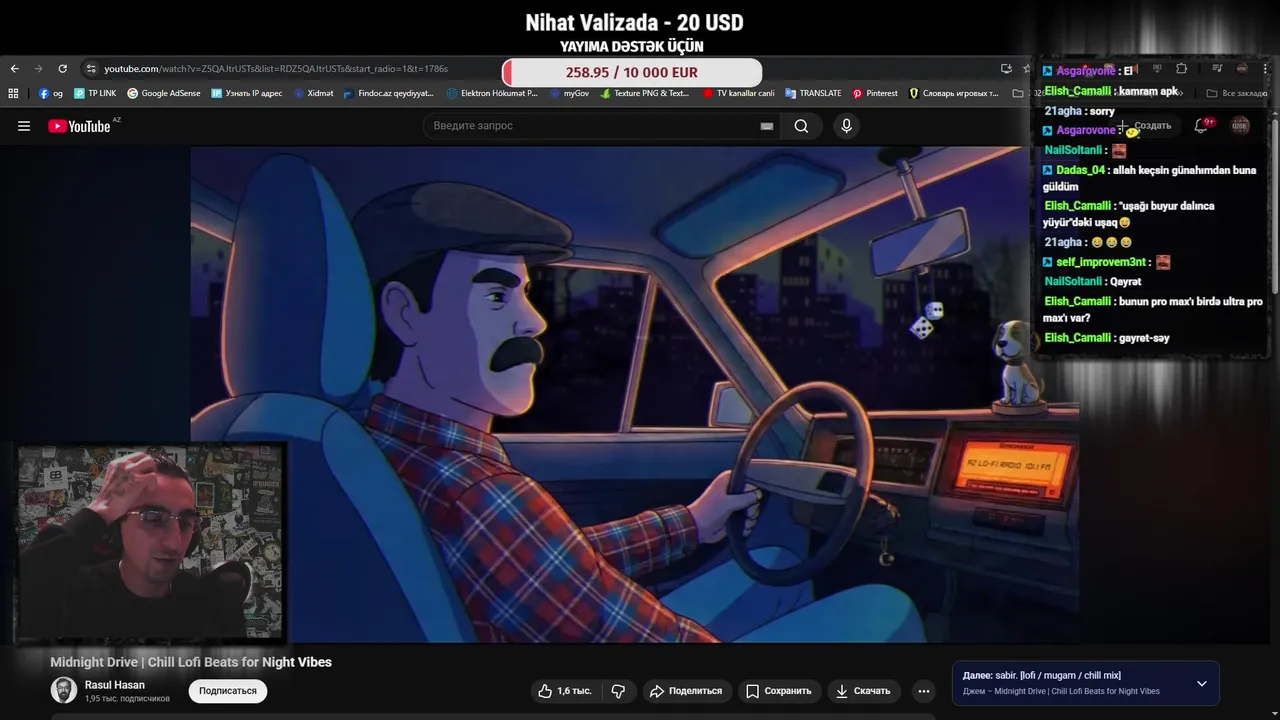Click the 'Nihat Valizada - 20 USD' donation alert
The height and width of the screenshot is (720, 1280).
[634, 22]
